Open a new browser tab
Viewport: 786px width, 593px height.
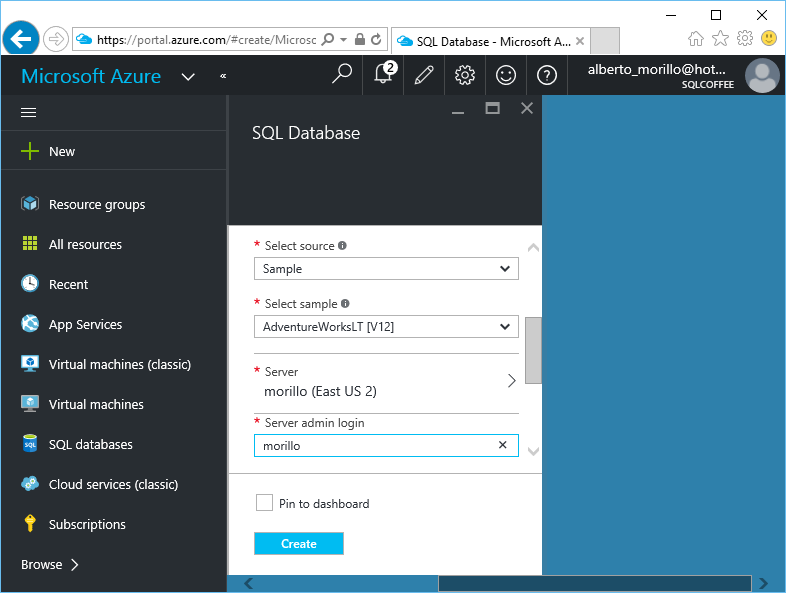[x=605, y=41]
